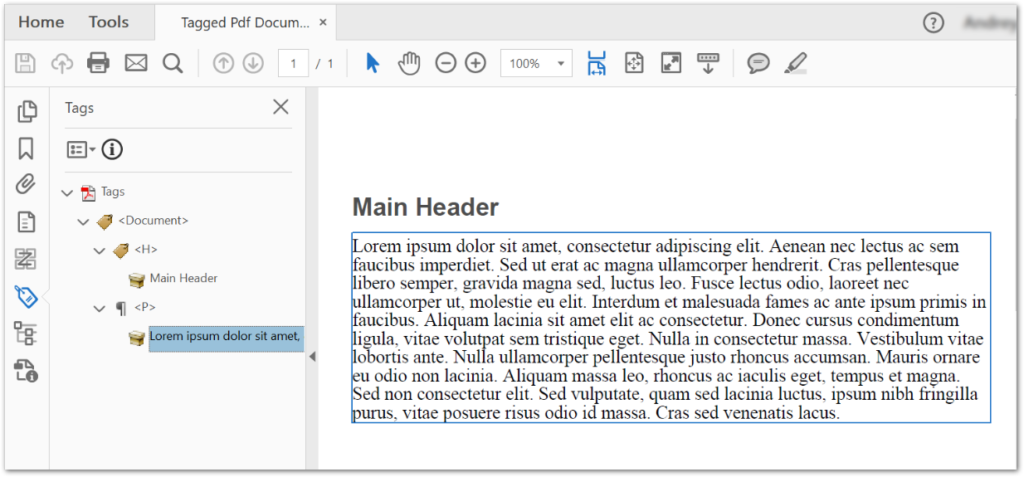Viewport: 1024px width, 477px height.
Task: Switch to the Tools tab
Action: [108, 22]
